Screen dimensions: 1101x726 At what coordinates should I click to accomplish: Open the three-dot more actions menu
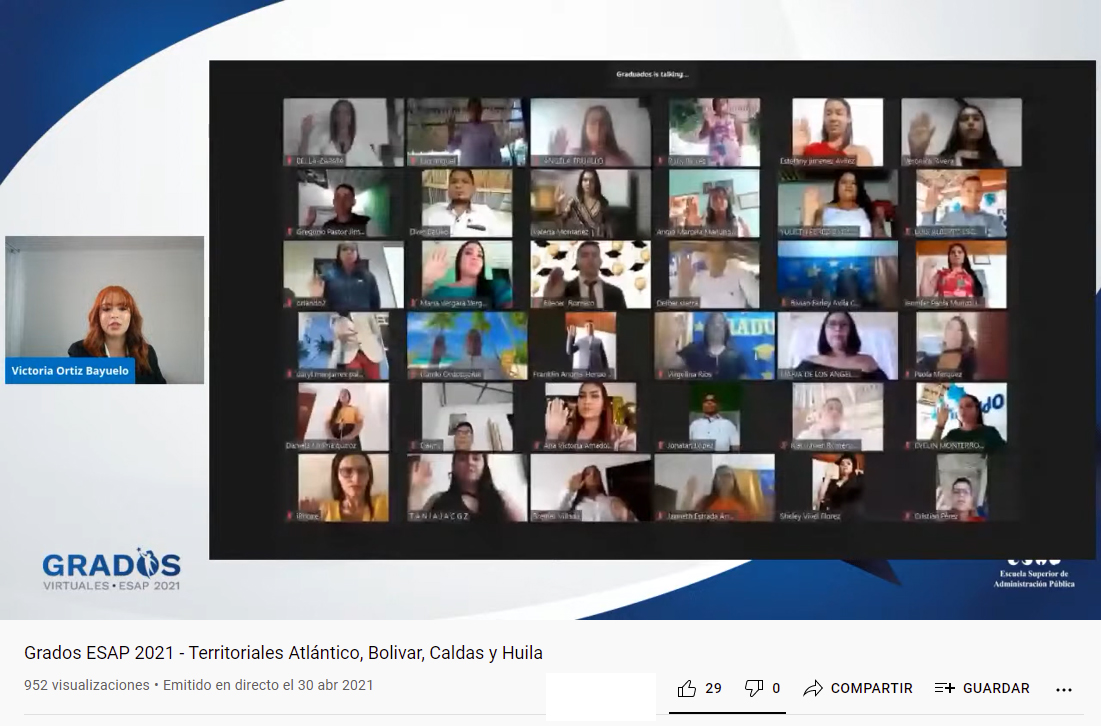coord(1063,689)
